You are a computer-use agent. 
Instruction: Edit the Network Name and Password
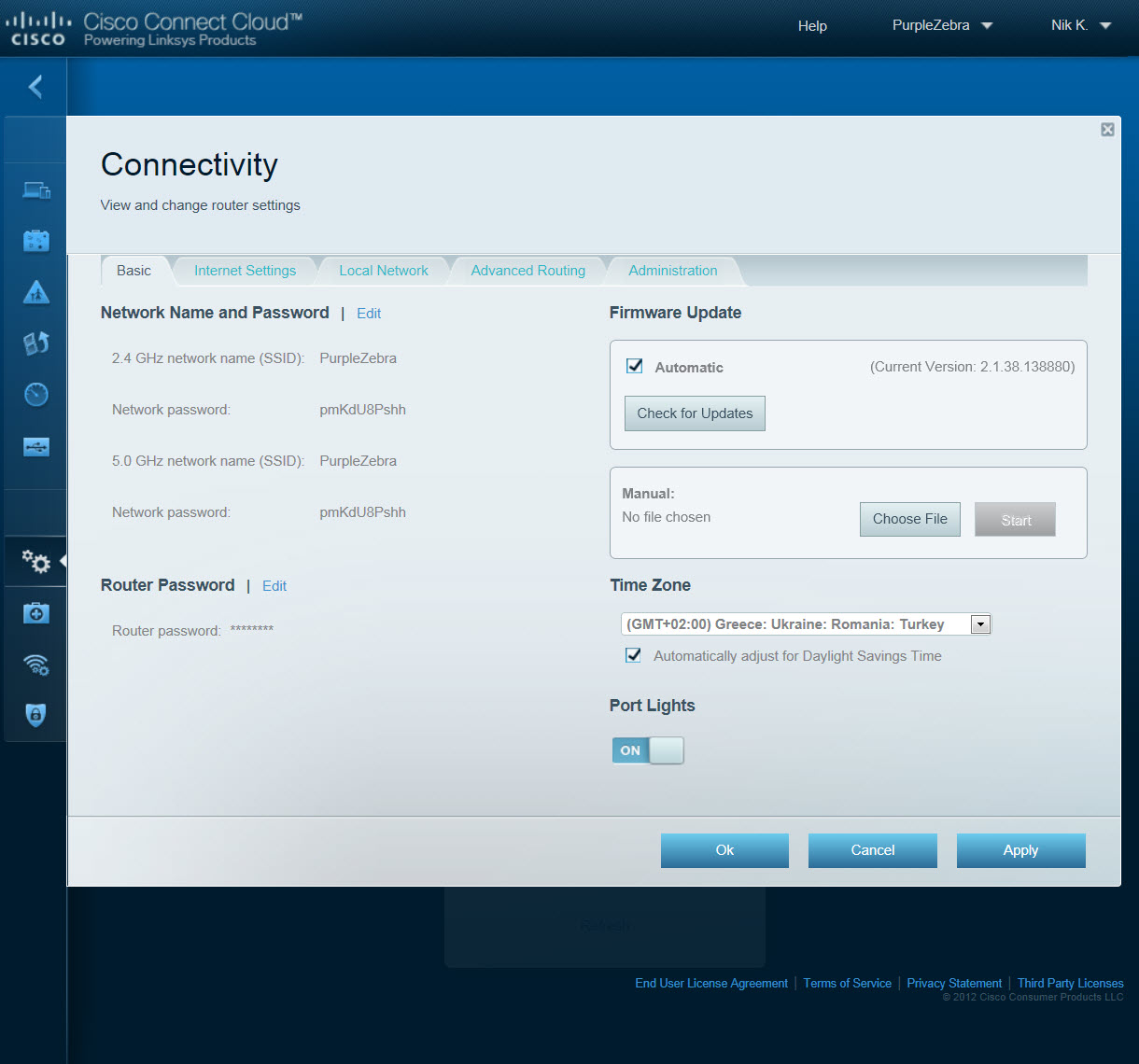[369, 314]
